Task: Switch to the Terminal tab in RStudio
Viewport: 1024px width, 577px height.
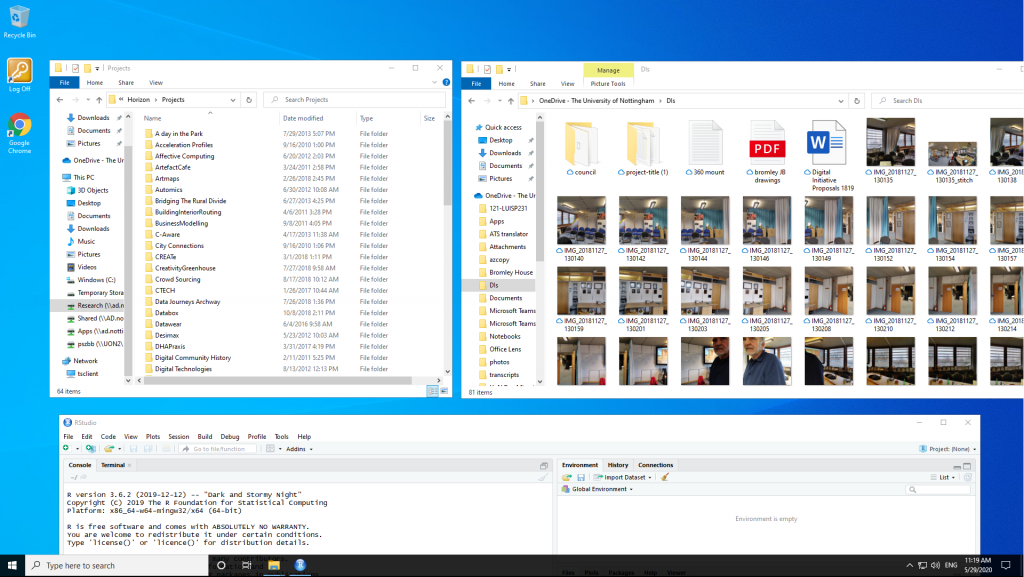Action: click(113, 465)
